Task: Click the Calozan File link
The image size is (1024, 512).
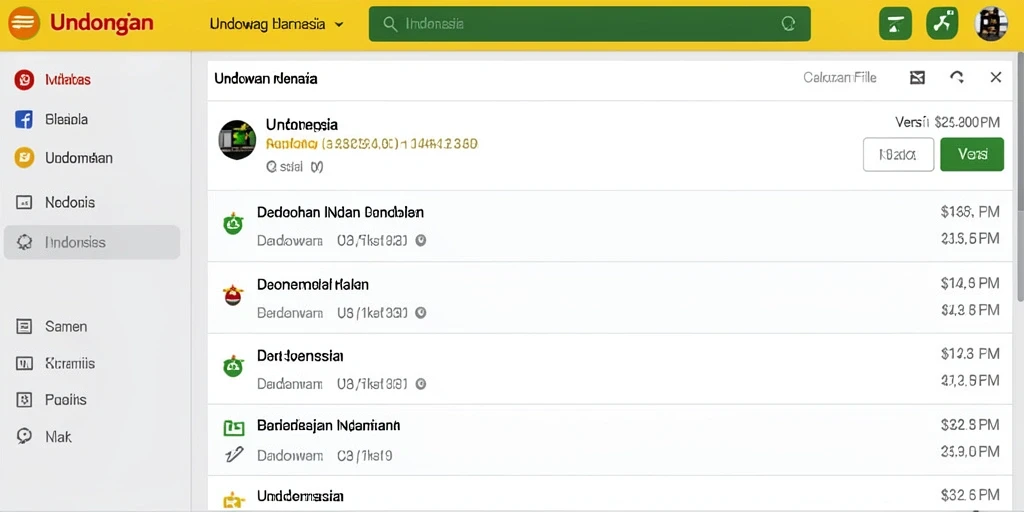Action: click(x=840, y=78)
